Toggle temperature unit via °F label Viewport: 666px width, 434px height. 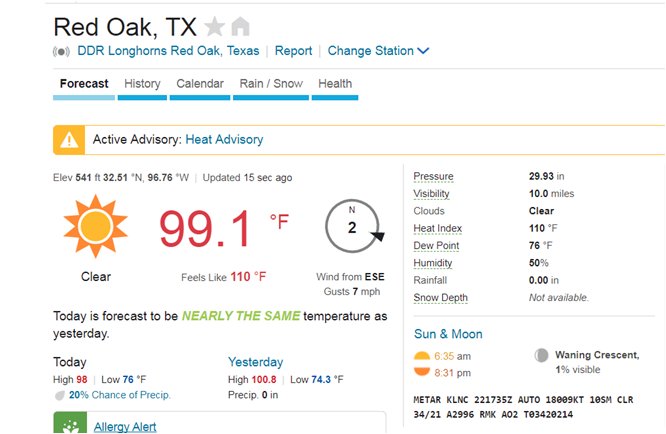click(x=279, y=221)
